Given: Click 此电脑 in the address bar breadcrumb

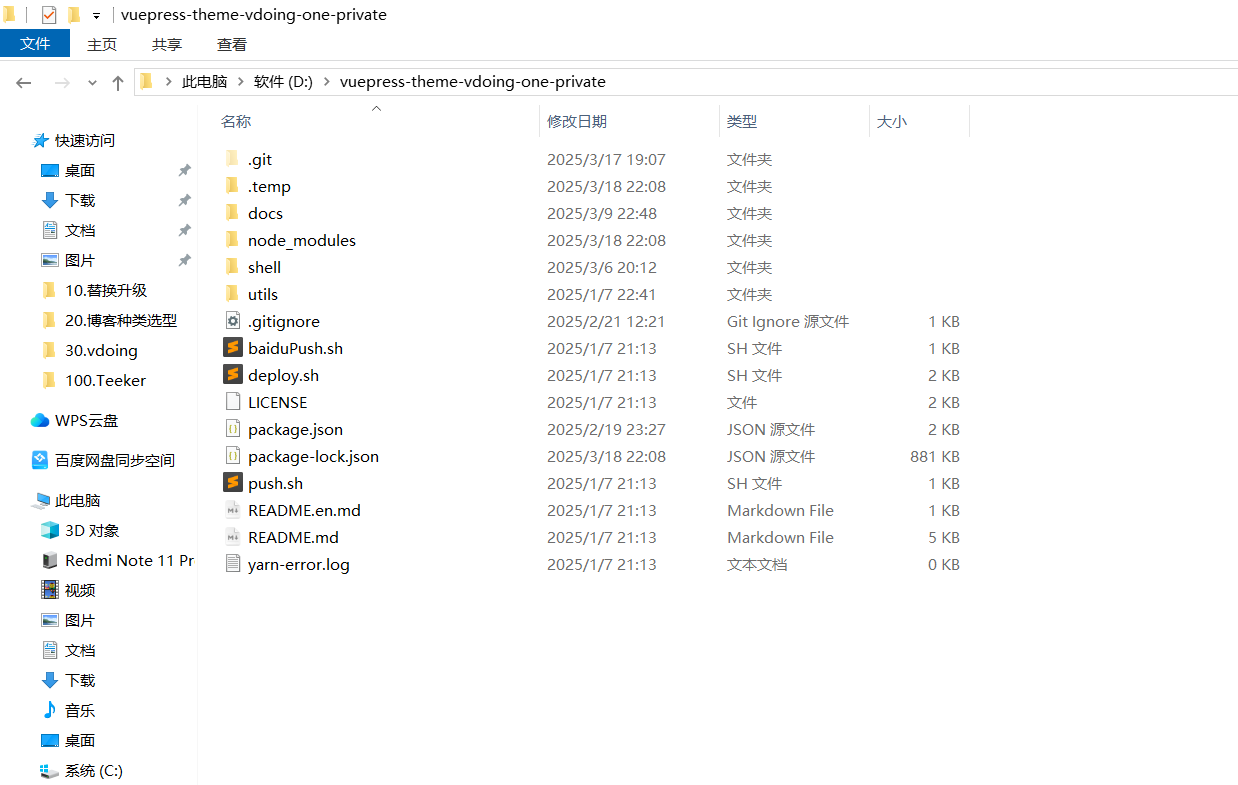Looking at the screenshot, I should click(204, 82).
